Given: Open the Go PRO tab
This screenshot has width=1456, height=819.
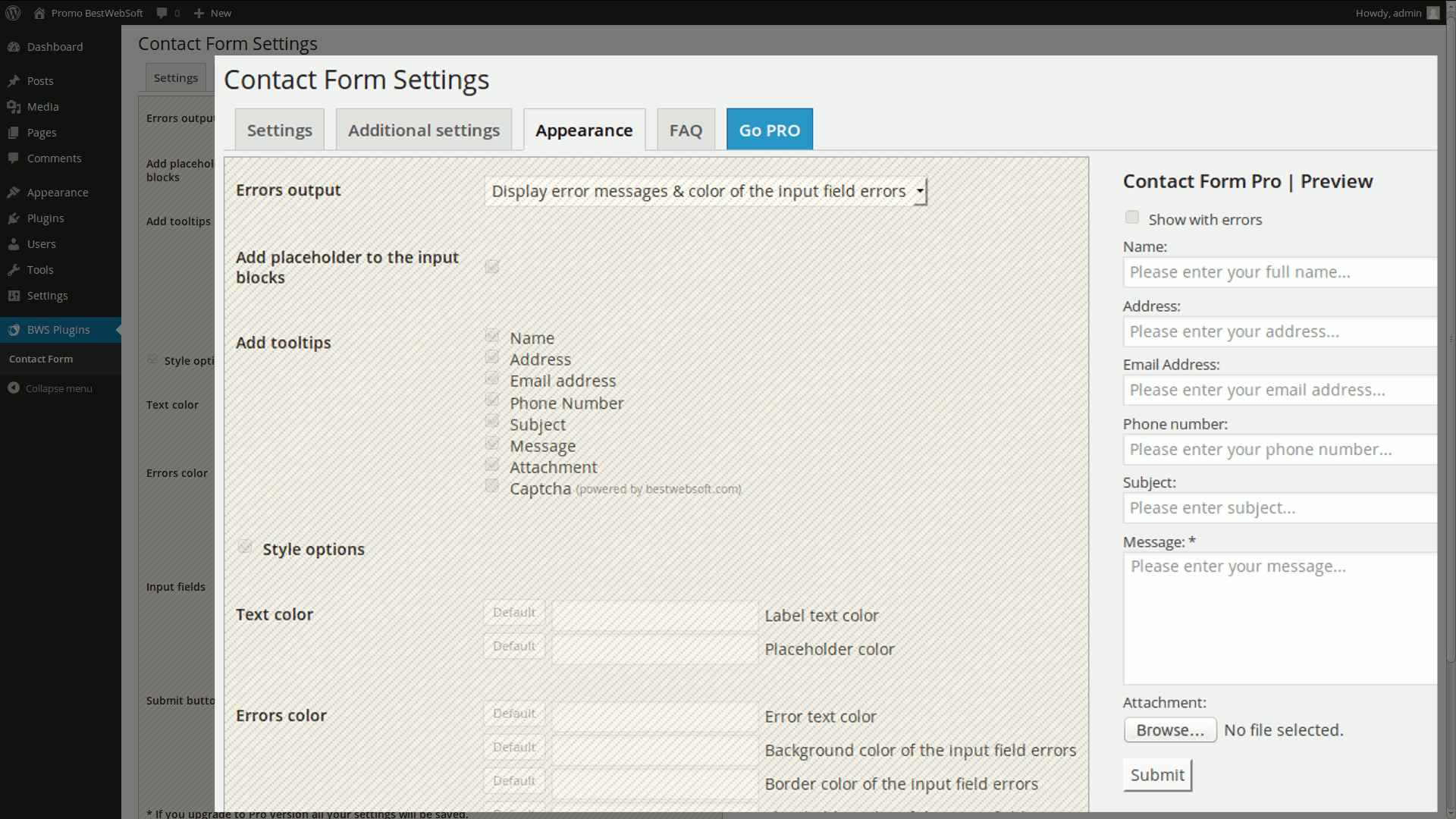Looking at the screenshot, I should [769, 130].
